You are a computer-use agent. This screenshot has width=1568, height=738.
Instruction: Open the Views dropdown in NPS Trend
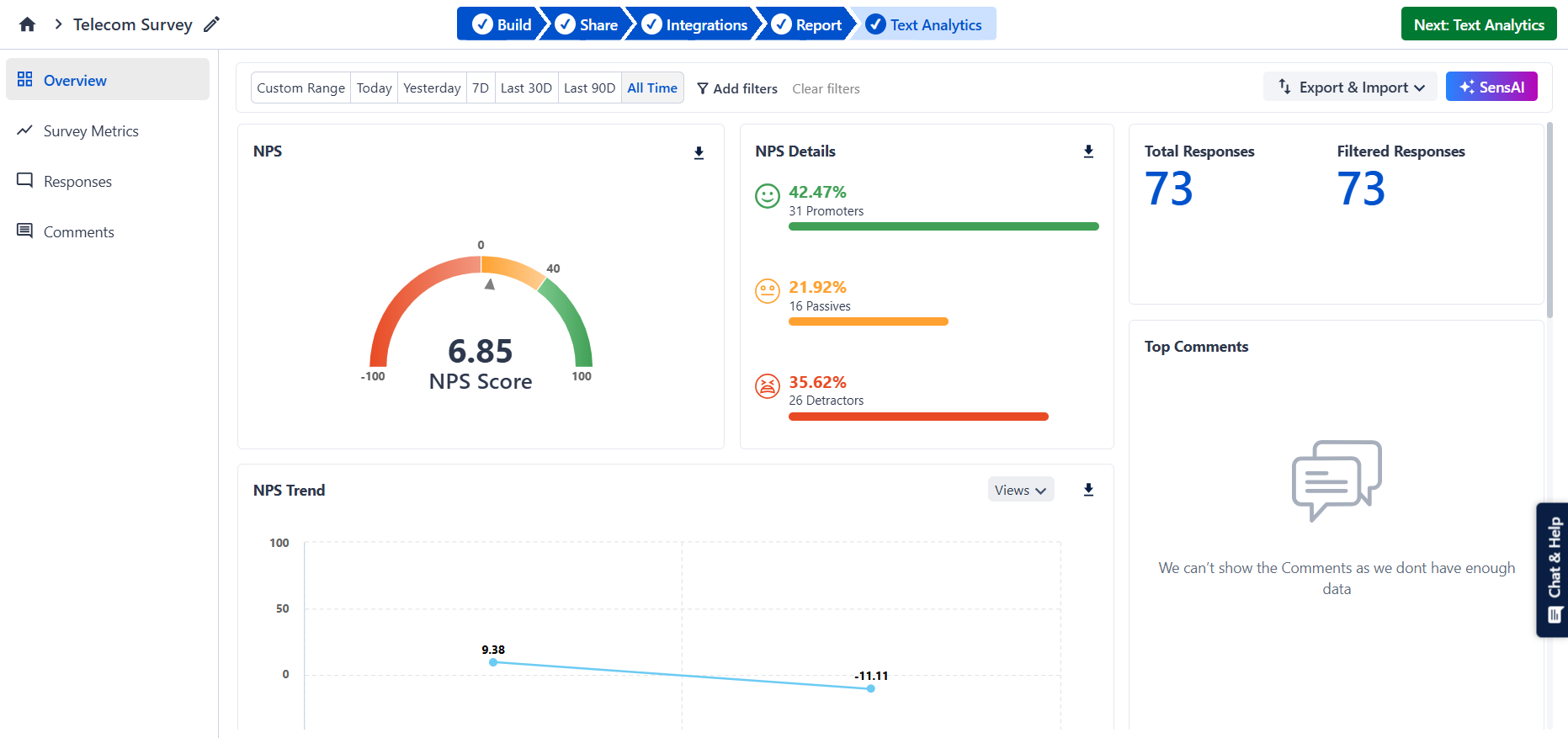(x=1020, y=490)
